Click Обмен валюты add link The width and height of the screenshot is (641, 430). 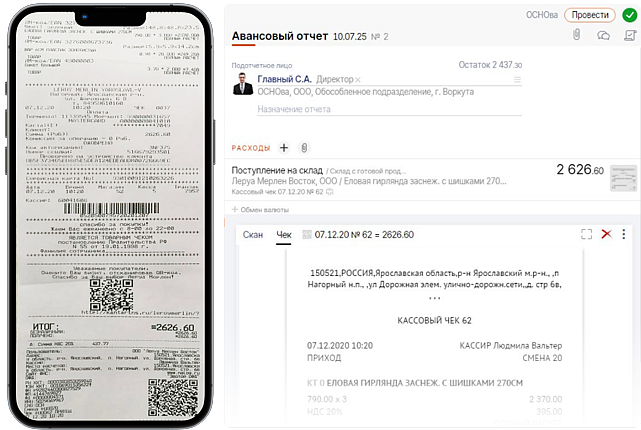coord(260,210)
